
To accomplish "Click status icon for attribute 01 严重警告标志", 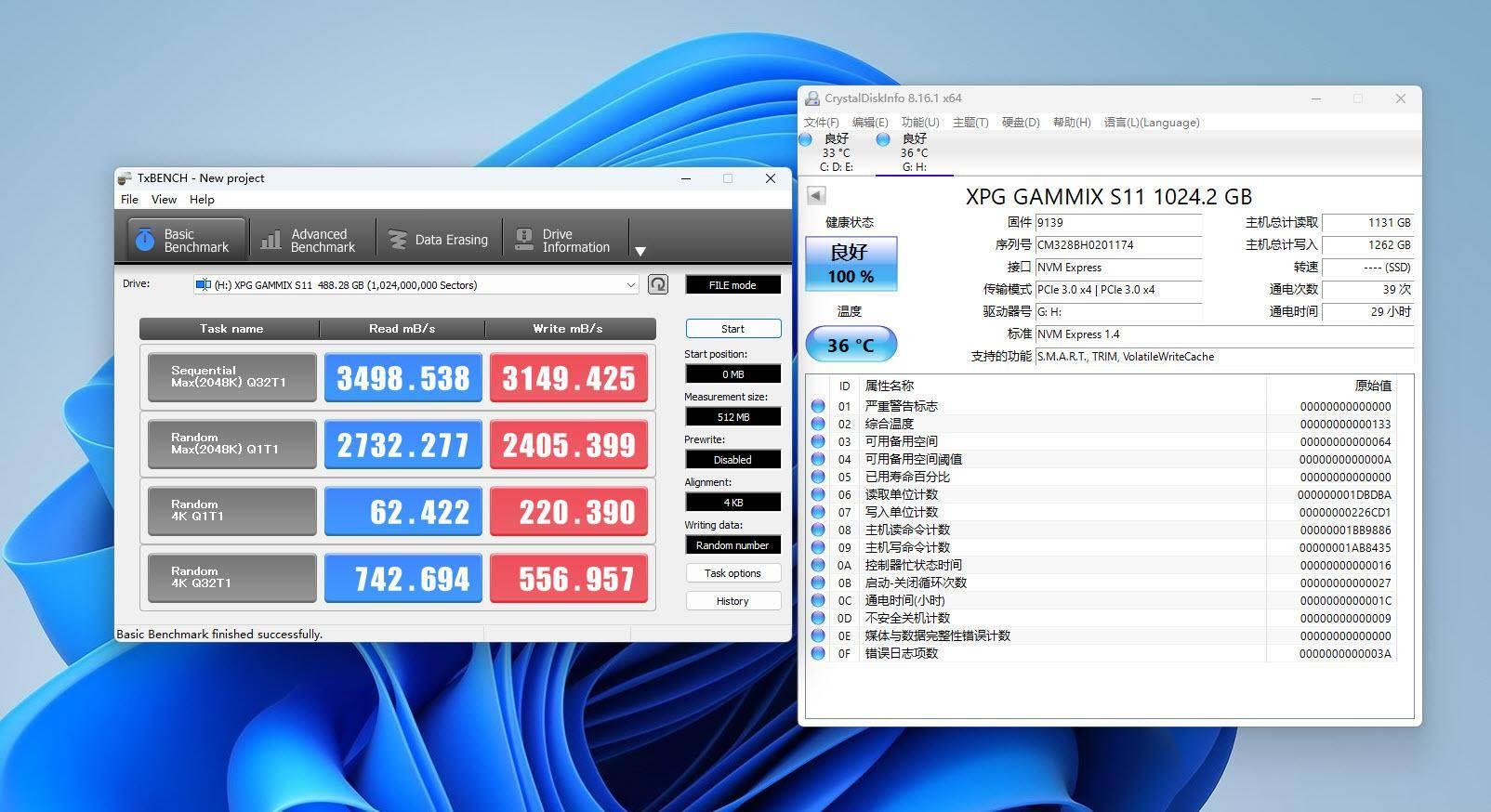I will point(818,406).
